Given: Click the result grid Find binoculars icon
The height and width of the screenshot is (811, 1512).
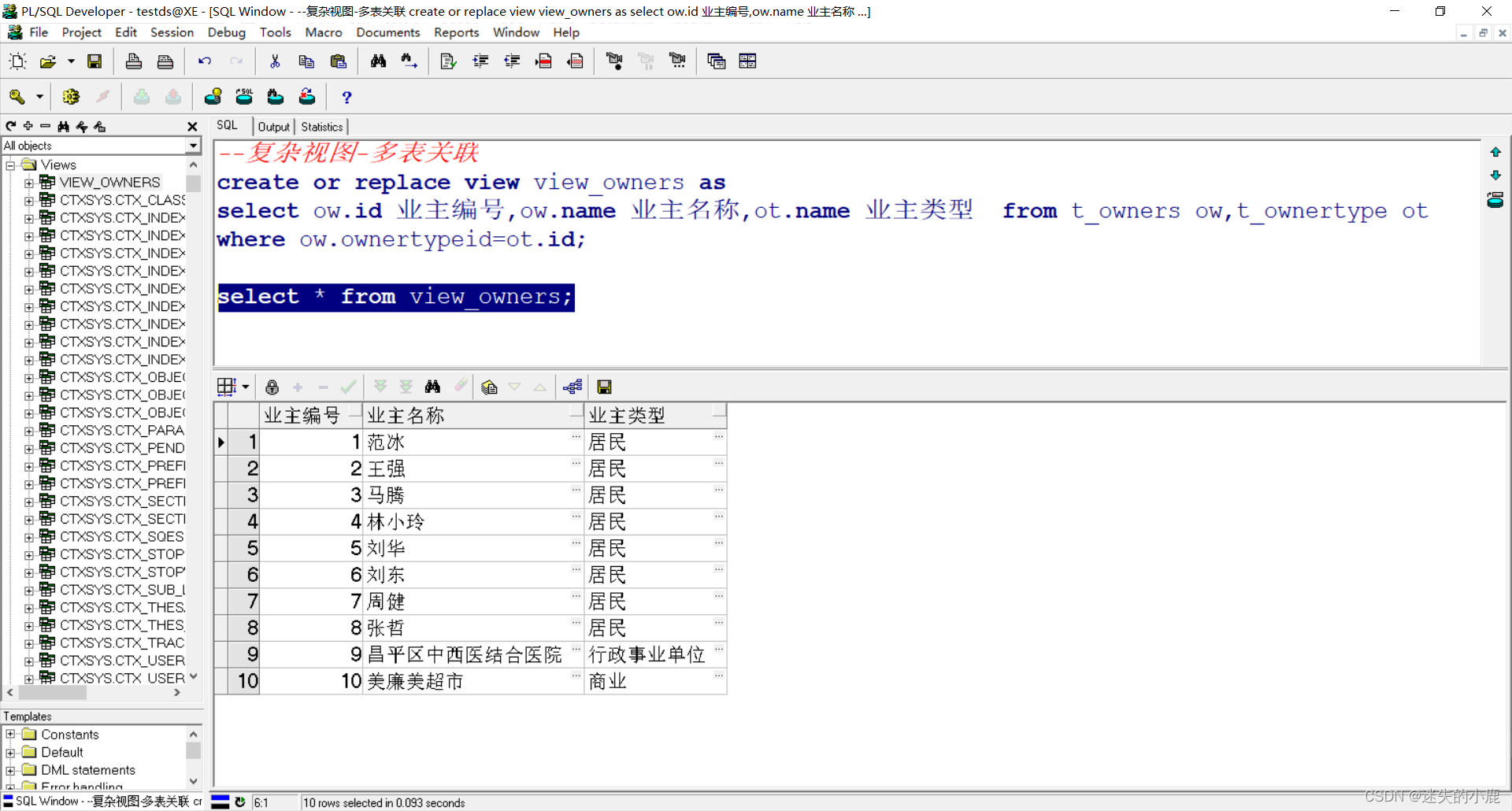Looking at the screenshot, I should tap(432, 387).
